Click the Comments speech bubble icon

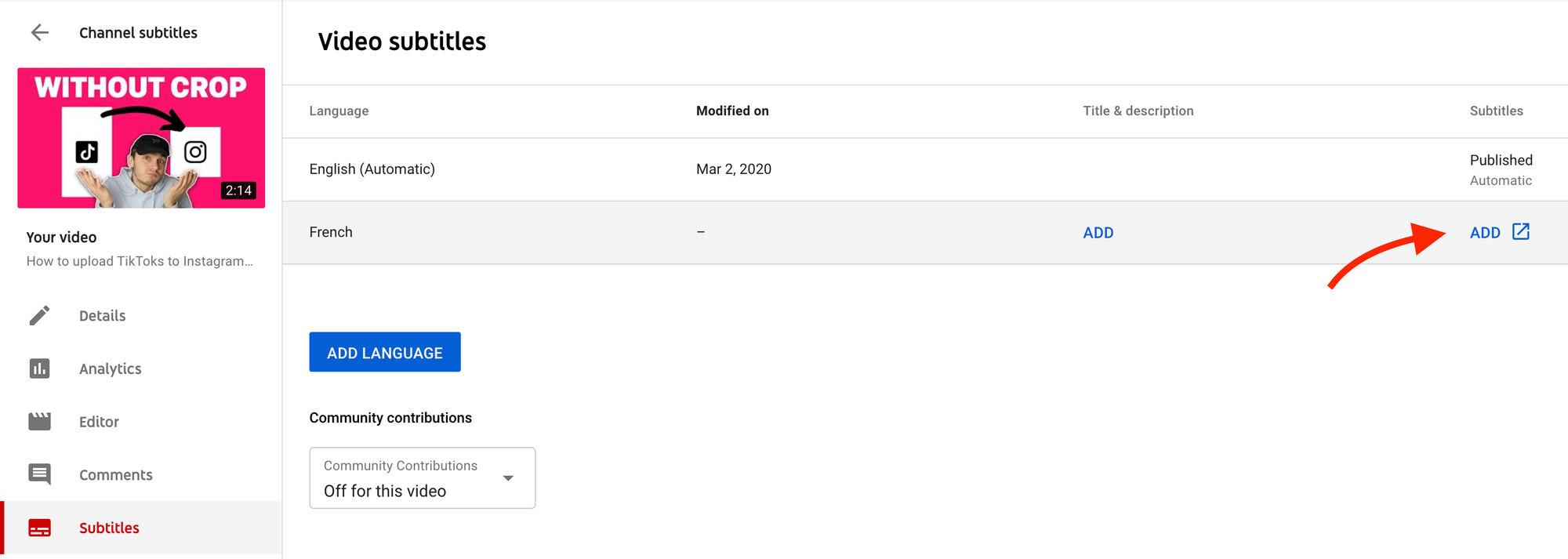coord(39,474)
